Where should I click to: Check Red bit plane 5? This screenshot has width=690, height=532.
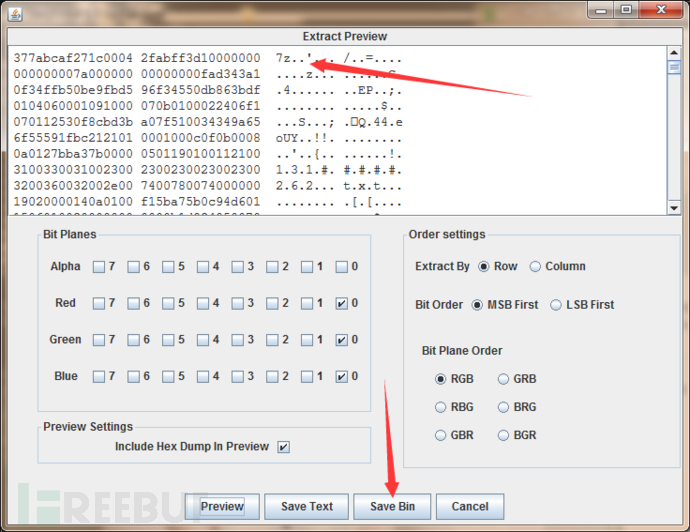[x=168, y=303]
